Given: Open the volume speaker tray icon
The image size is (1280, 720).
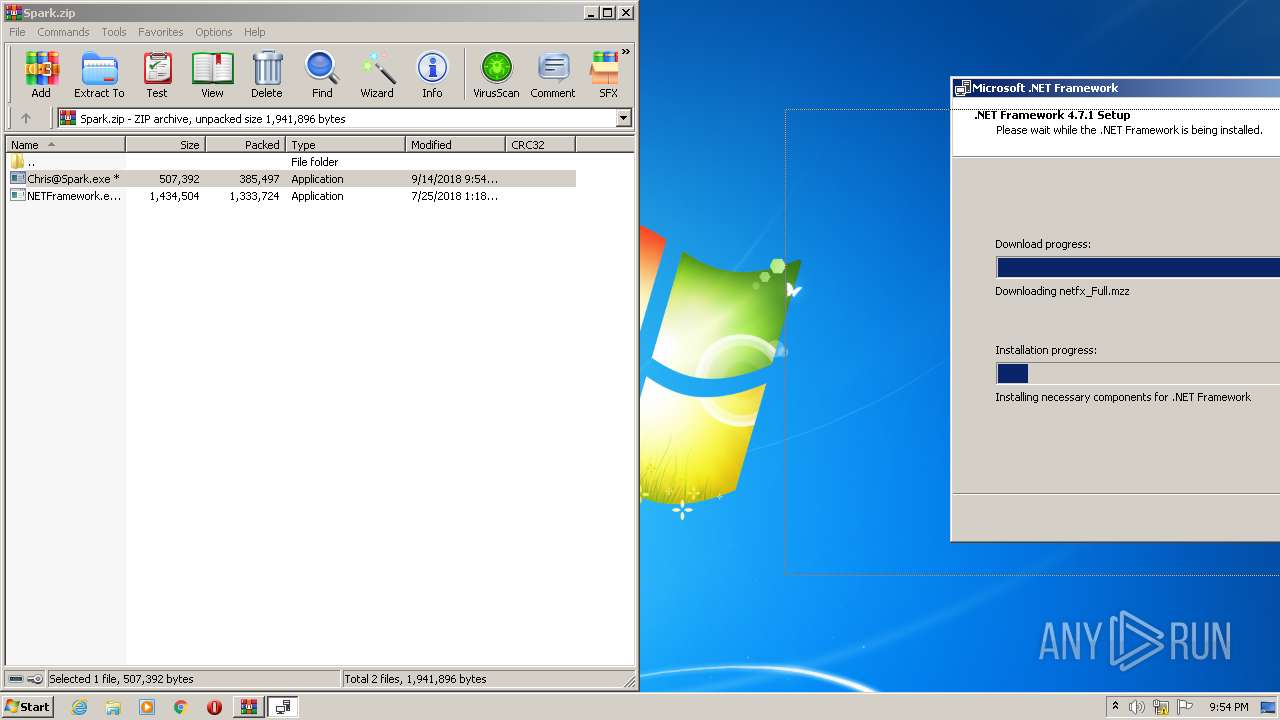Looking at the screenshot, I should (x=1137, y=707).
